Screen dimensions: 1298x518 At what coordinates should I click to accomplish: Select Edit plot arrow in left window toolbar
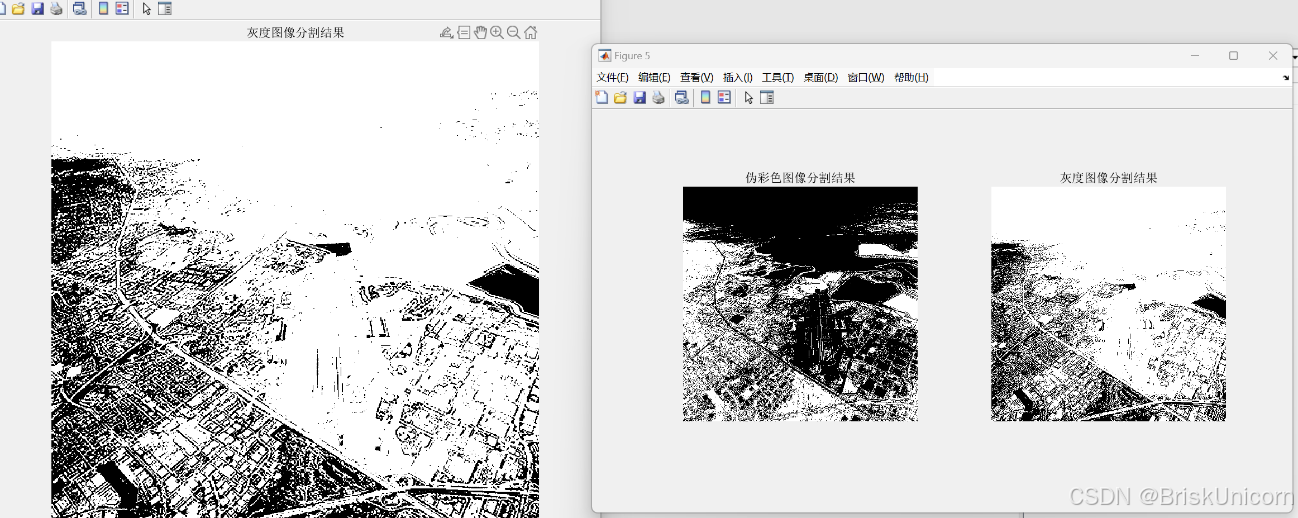[147, 9]
